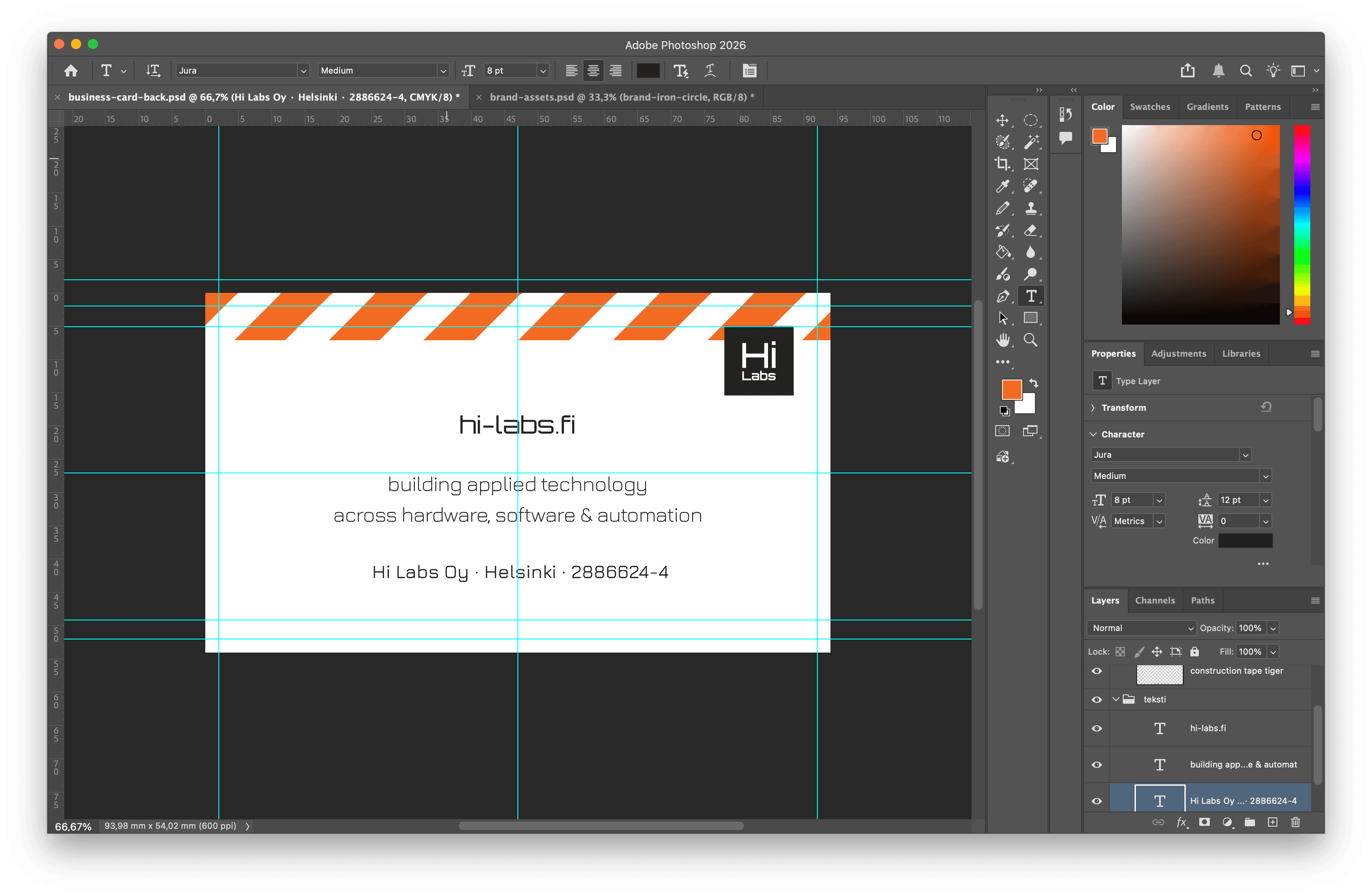This screenshot has height=896, width=1372.
Task: Hide the teksti group
Action: [1097, 699]
